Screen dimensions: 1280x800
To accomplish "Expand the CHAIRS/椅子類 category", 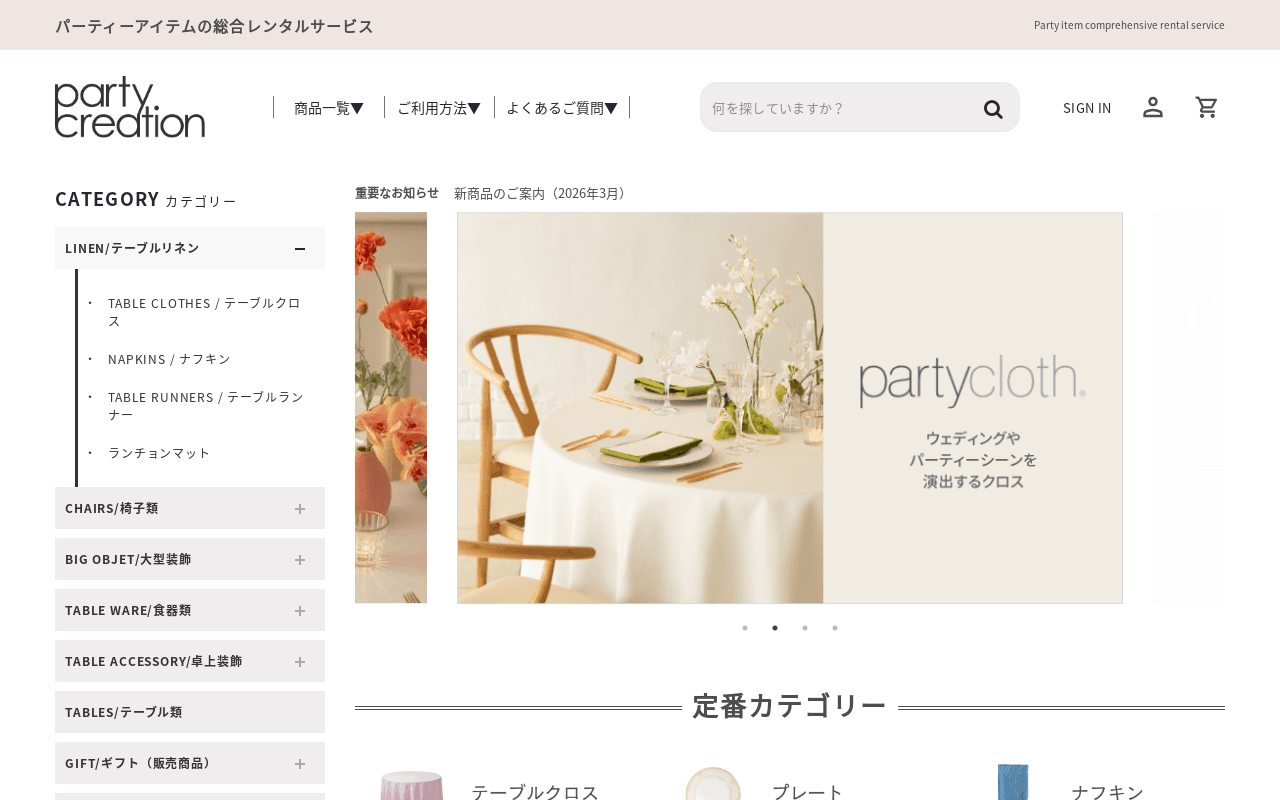I will (x=300, y=509).
